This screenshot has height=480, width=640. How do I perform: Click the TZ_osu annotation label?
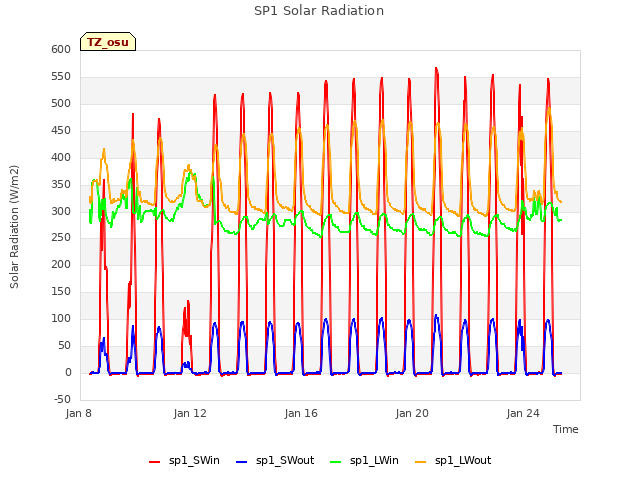coord(108,42)
